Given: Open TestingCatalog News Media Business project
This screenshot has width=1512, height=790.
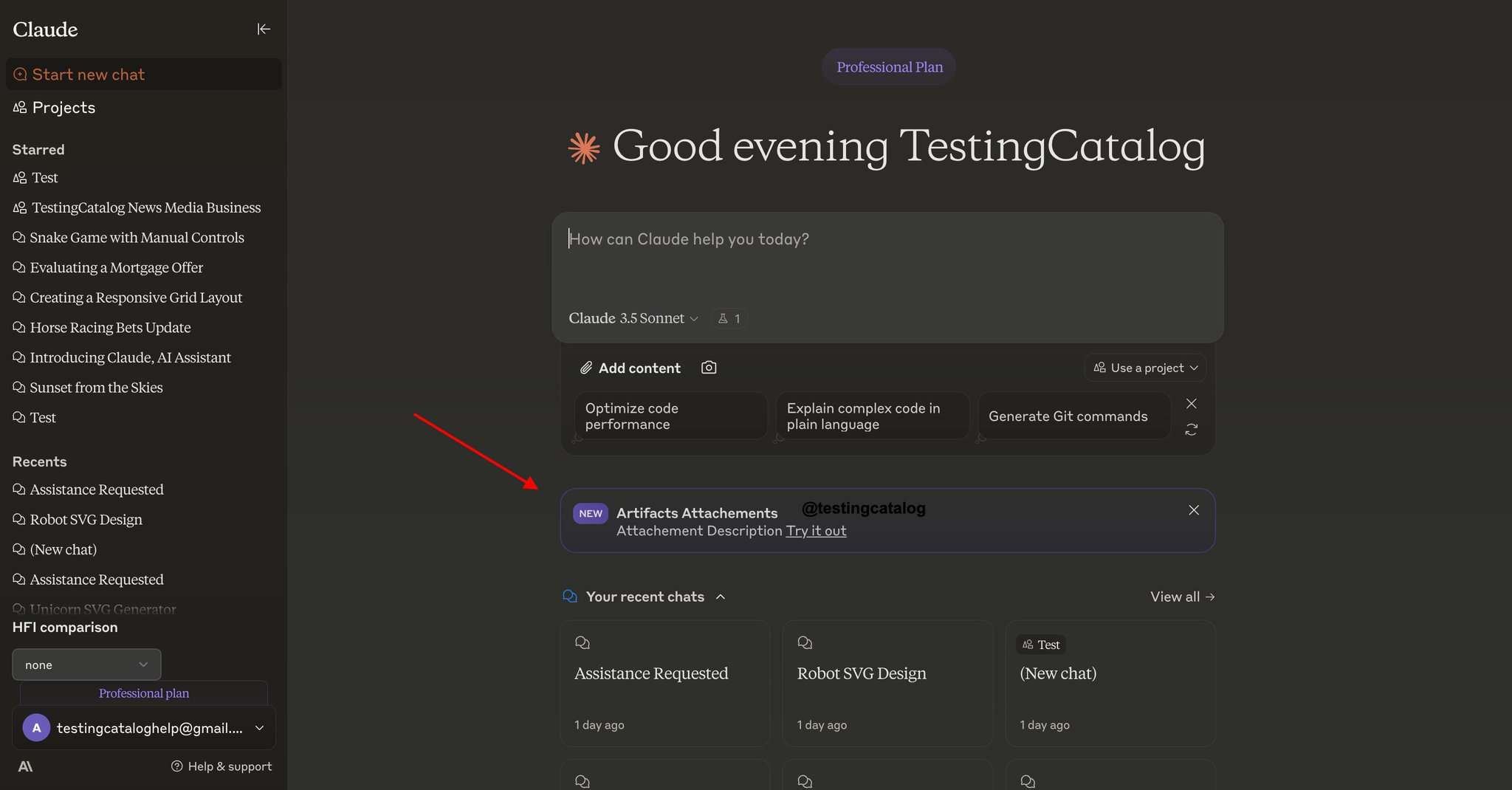Looking at the screenshot, I should click(137, 207).
